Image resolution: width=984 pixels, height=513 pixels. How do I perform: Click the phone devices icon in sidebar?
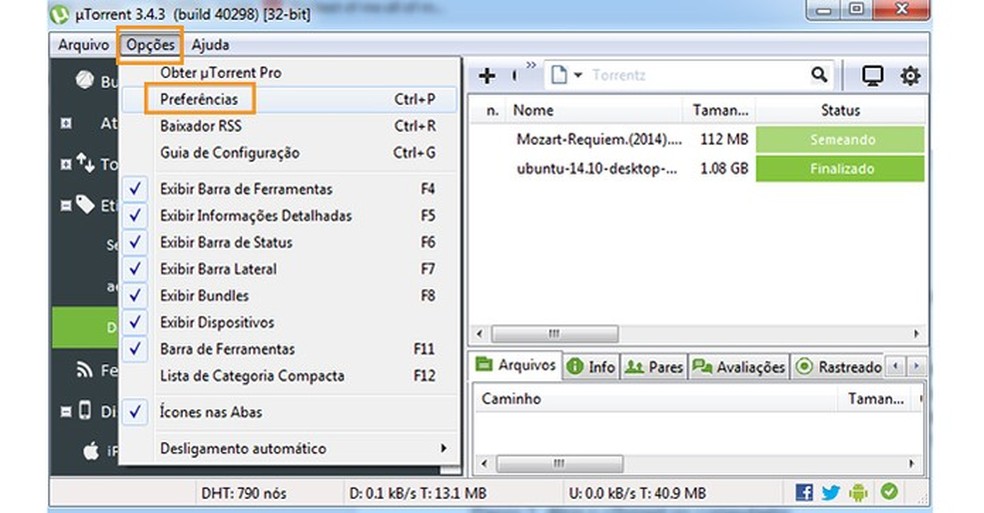pyautogui.click(x=85, y=411)
